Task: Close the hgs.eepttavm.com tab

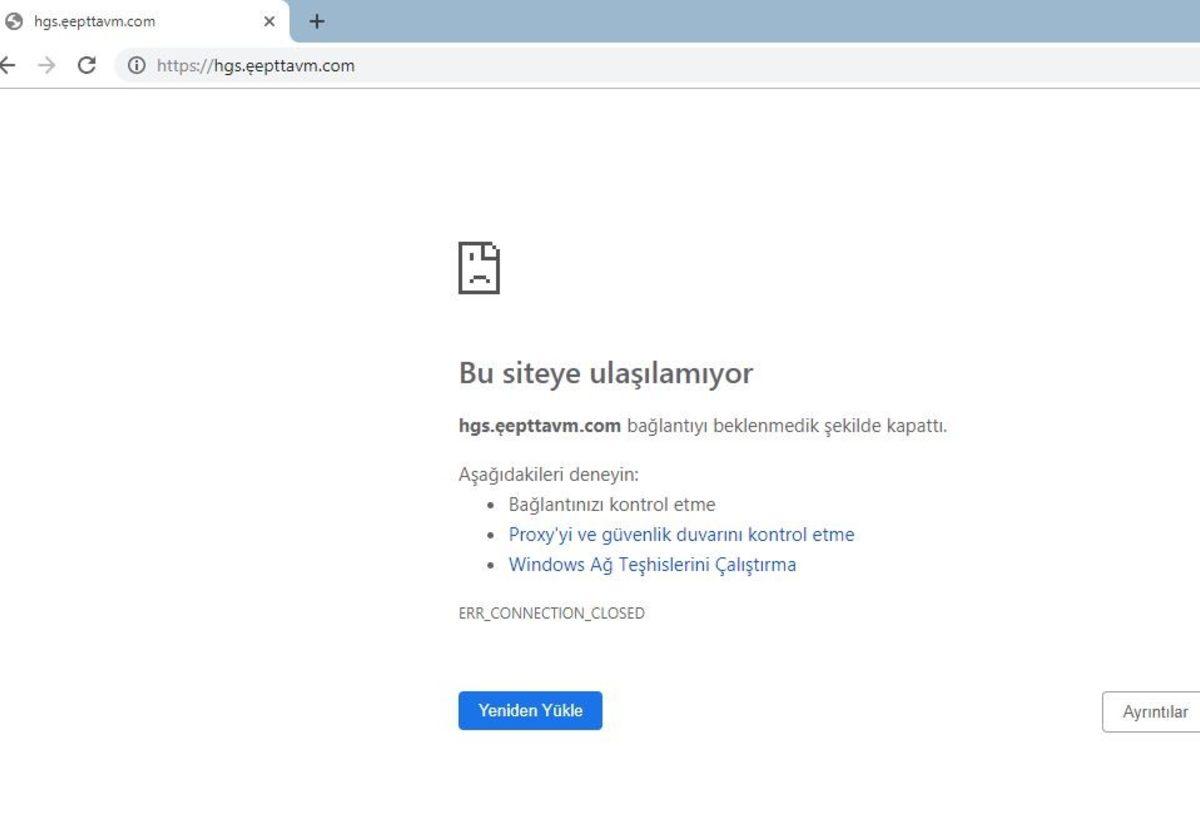Action: 269,21
